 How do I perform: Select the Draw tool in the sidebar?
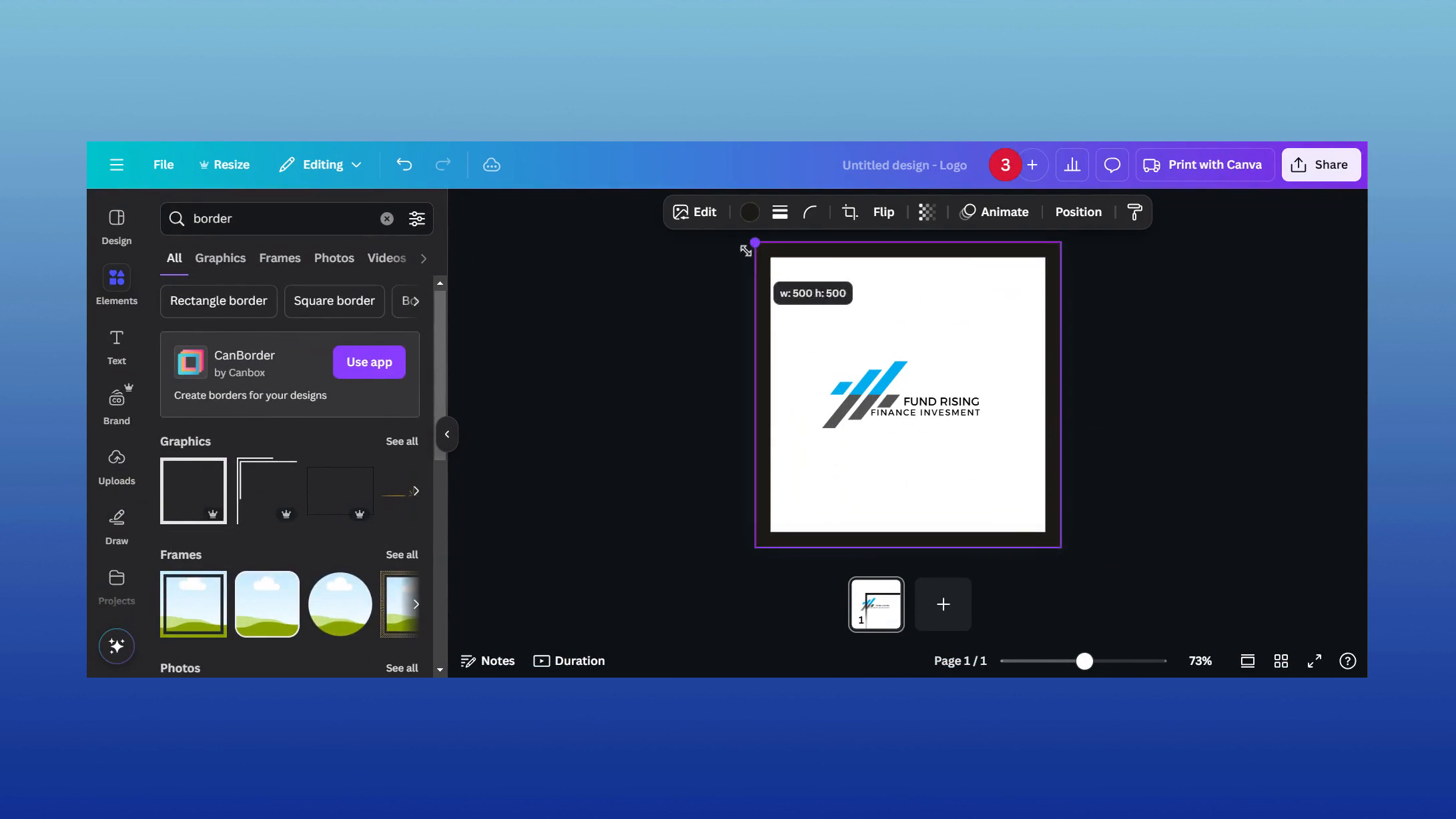click(116, 526)
